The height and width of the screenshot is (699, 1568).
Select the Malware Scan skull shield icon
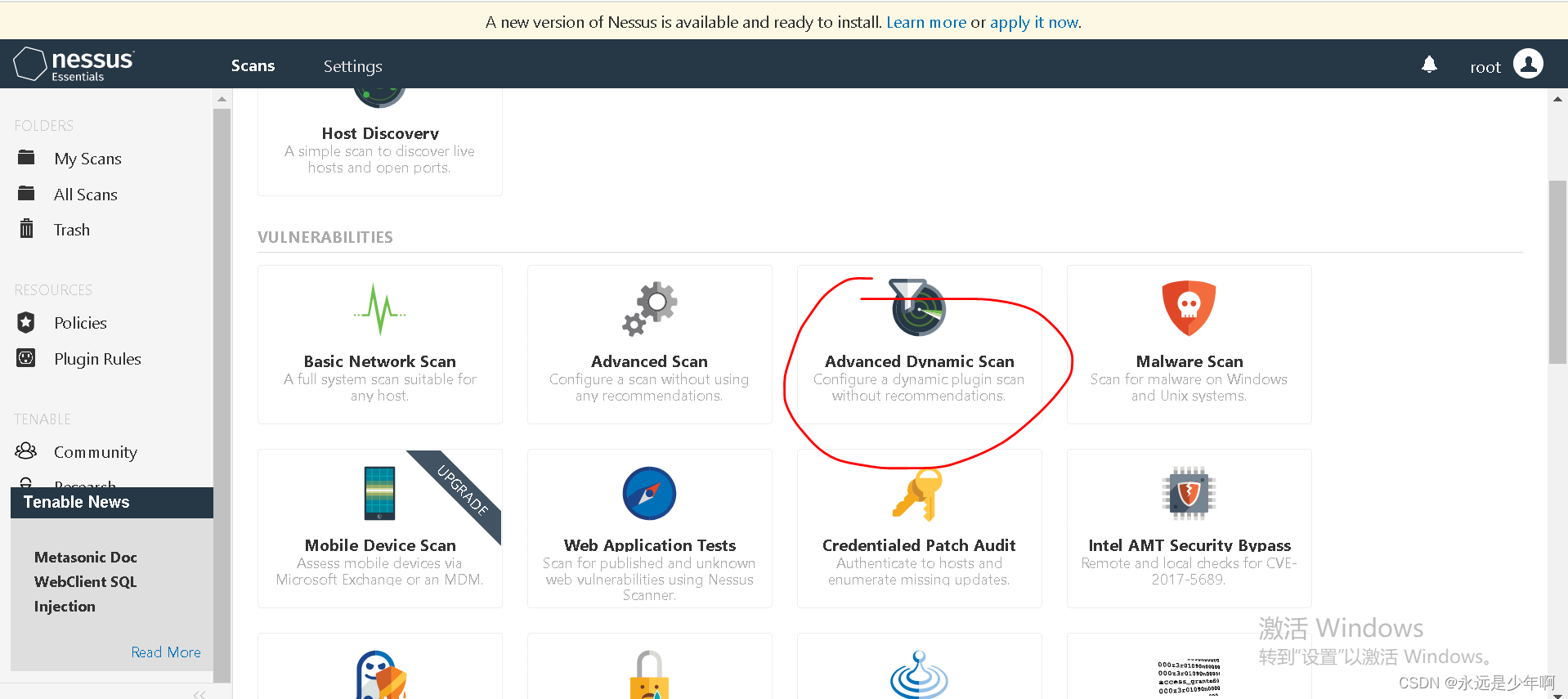[1189, 308]
